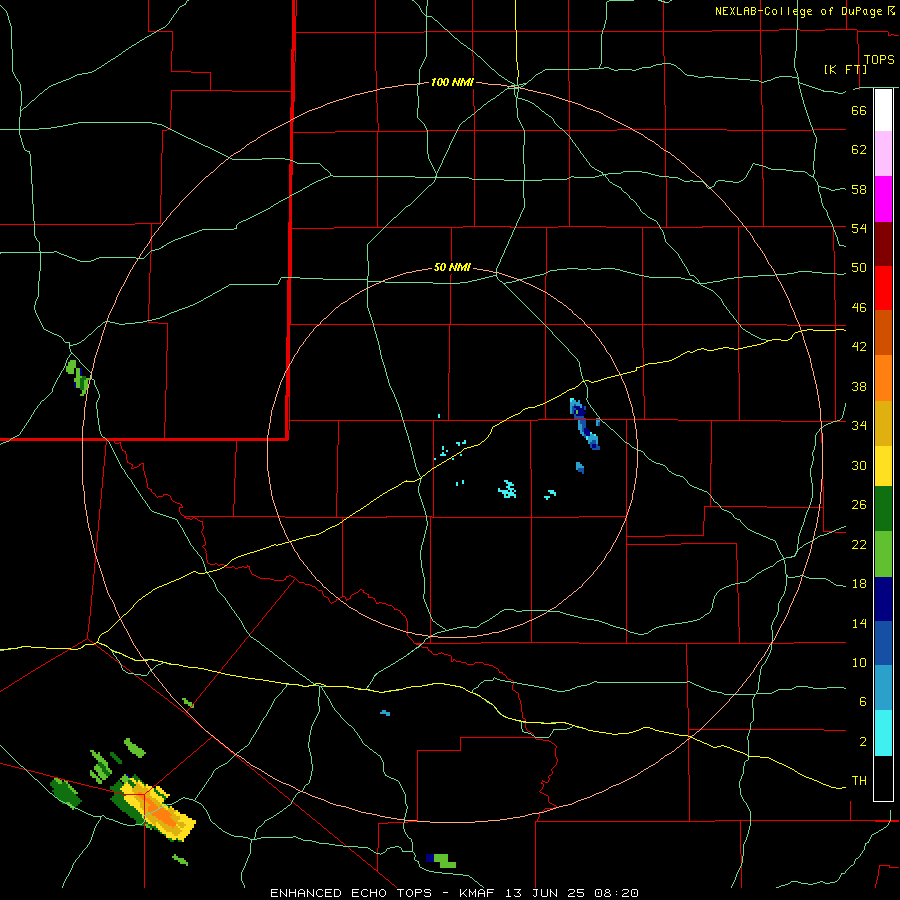
Task: Pick the cyan legend swatch
Action: click(x=883, y=733)
